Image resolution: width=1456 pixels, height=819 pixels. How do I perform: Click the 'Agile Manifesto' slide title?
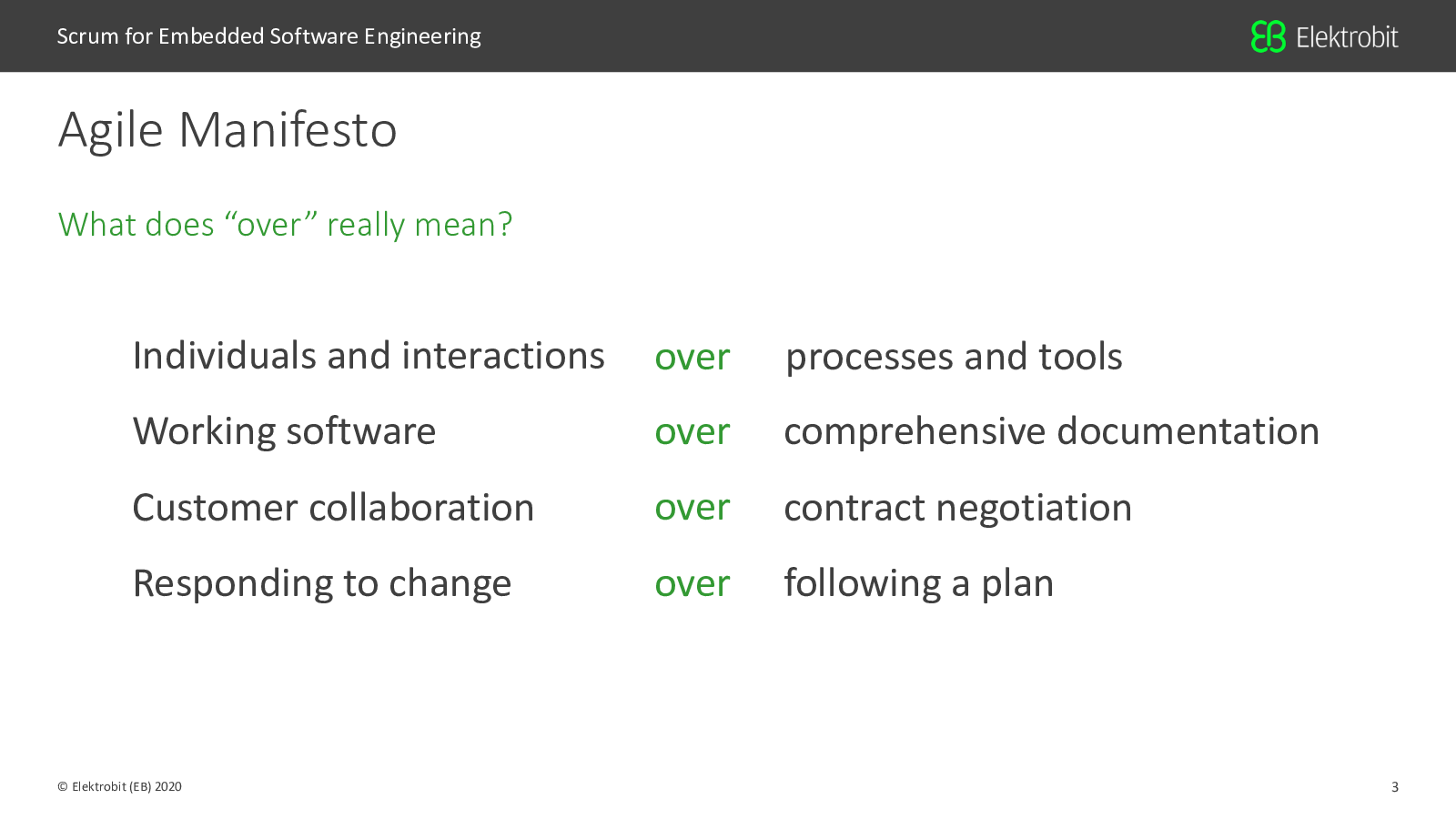tap(227, 129)
